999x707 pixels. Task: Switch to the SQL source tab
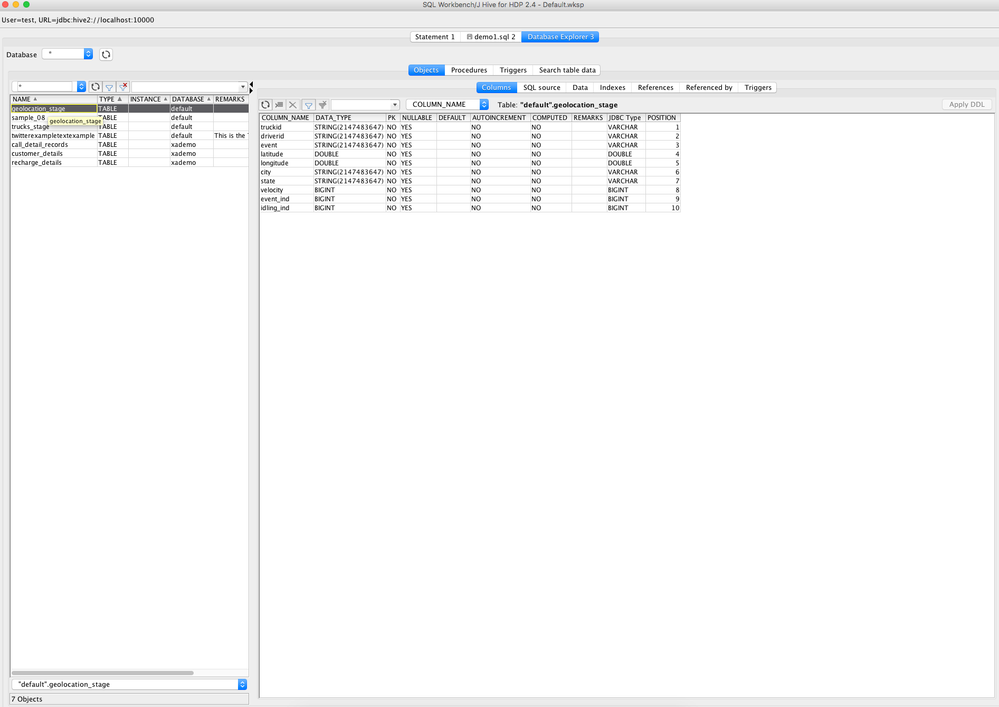[x=541, y=87]
